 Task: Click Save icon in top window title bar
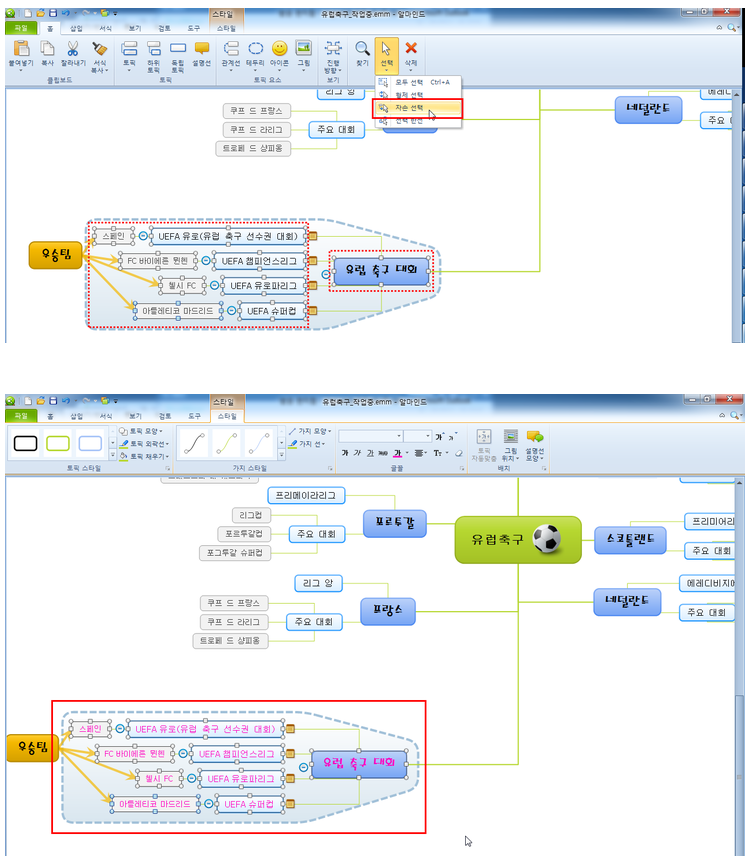pyautogui.click(x=53, y=13)
